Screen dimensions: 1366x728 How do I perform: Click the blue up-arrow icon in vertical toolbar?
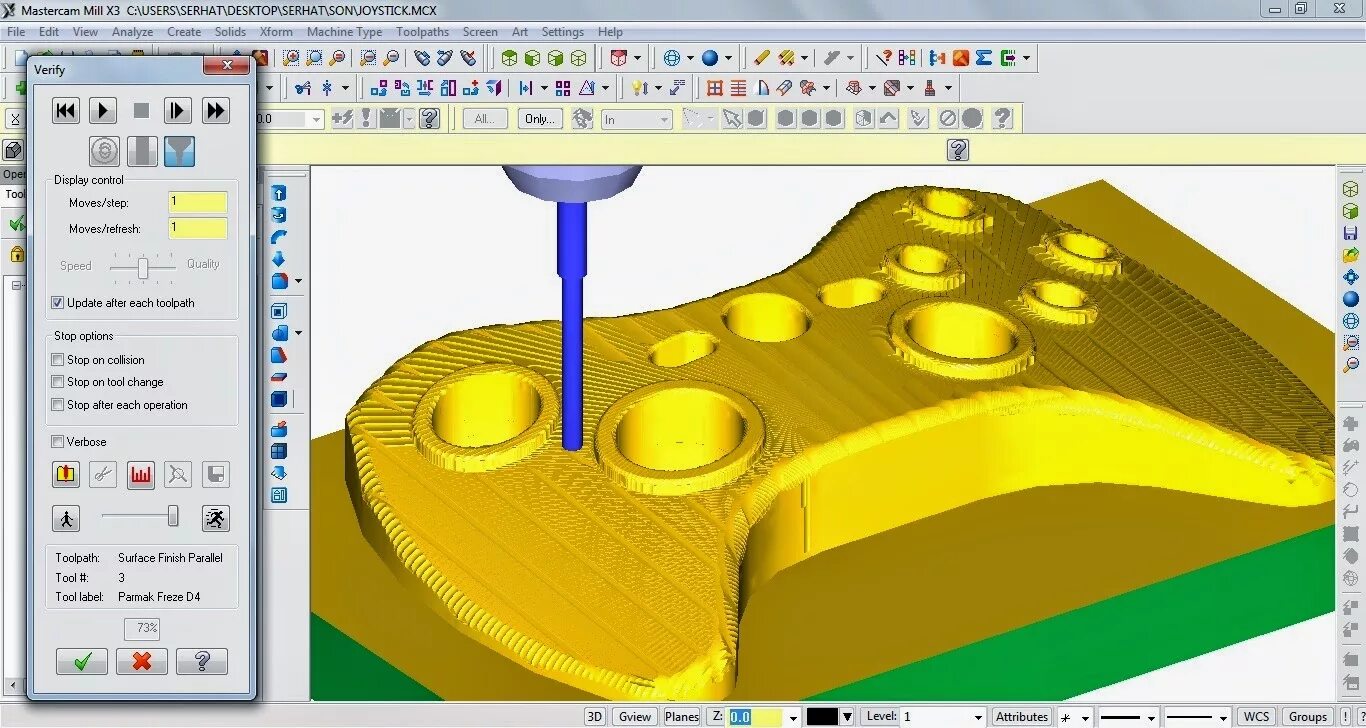[279, 193]
